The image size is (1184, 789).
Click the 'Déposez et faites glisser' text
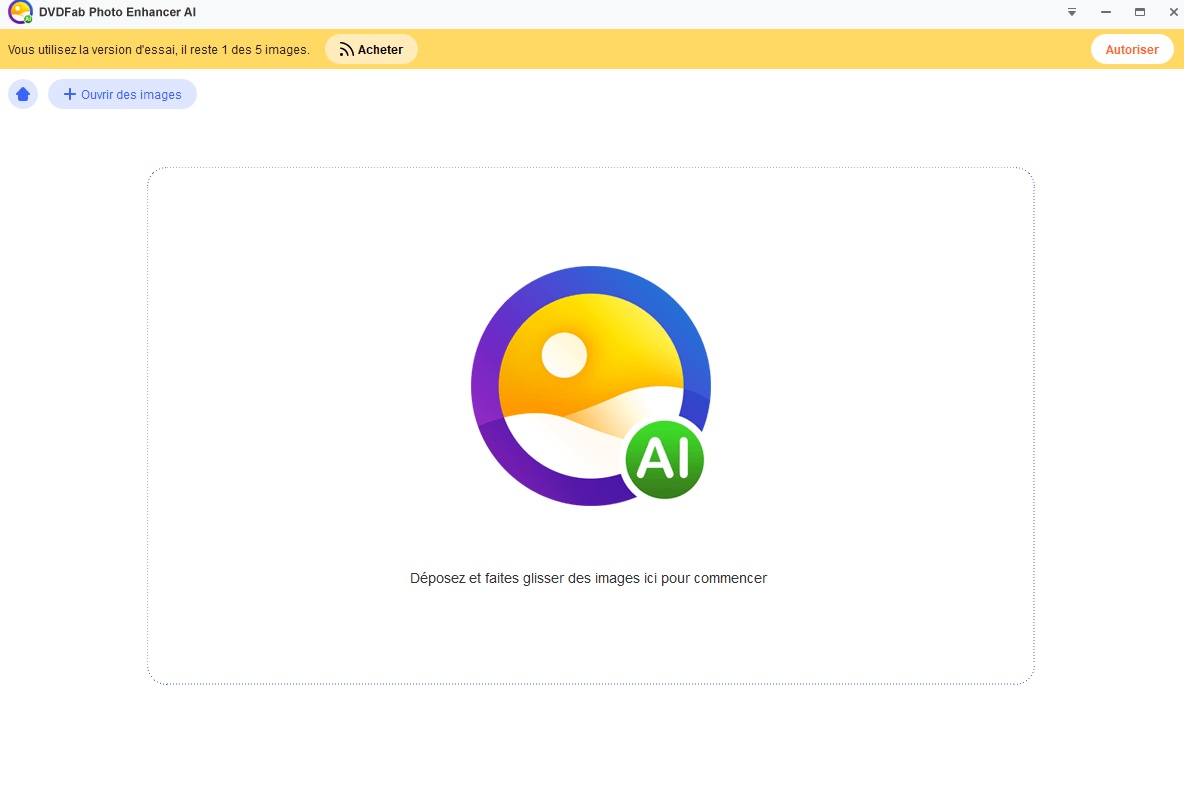click(x=588, y=578)
